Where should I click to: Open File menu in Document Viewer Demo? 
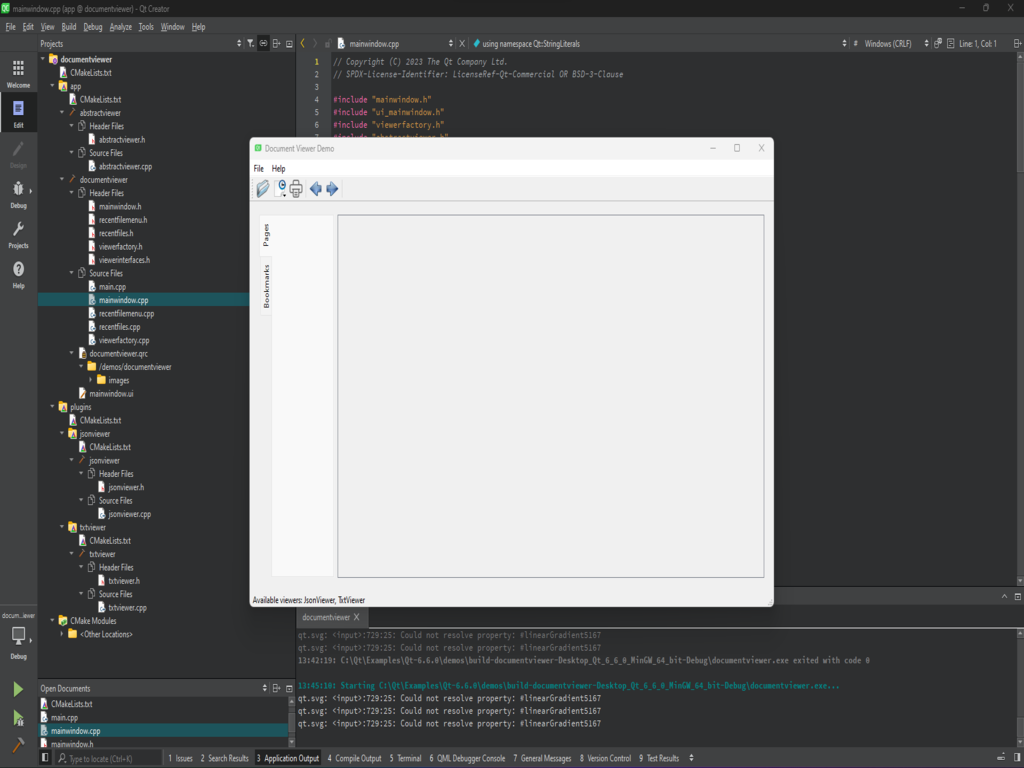point(259,168)
